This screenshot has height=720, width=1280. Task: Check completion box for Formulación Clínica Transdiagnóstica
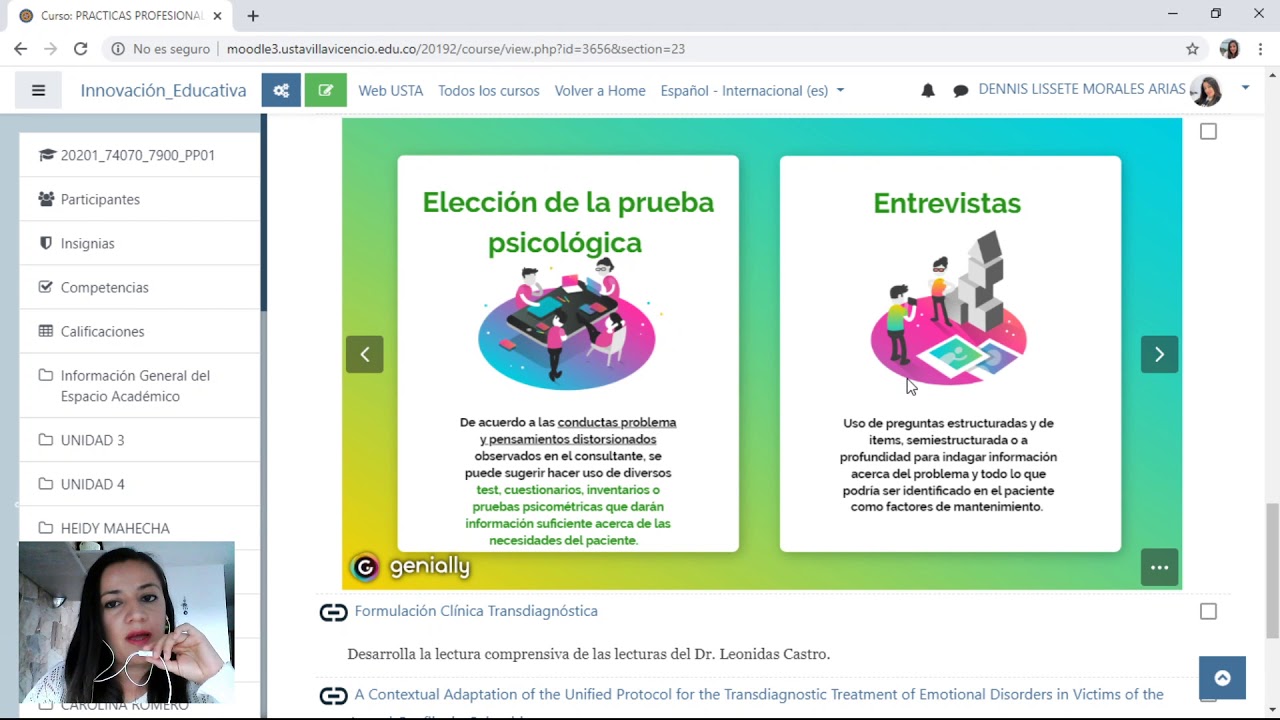1208,611
